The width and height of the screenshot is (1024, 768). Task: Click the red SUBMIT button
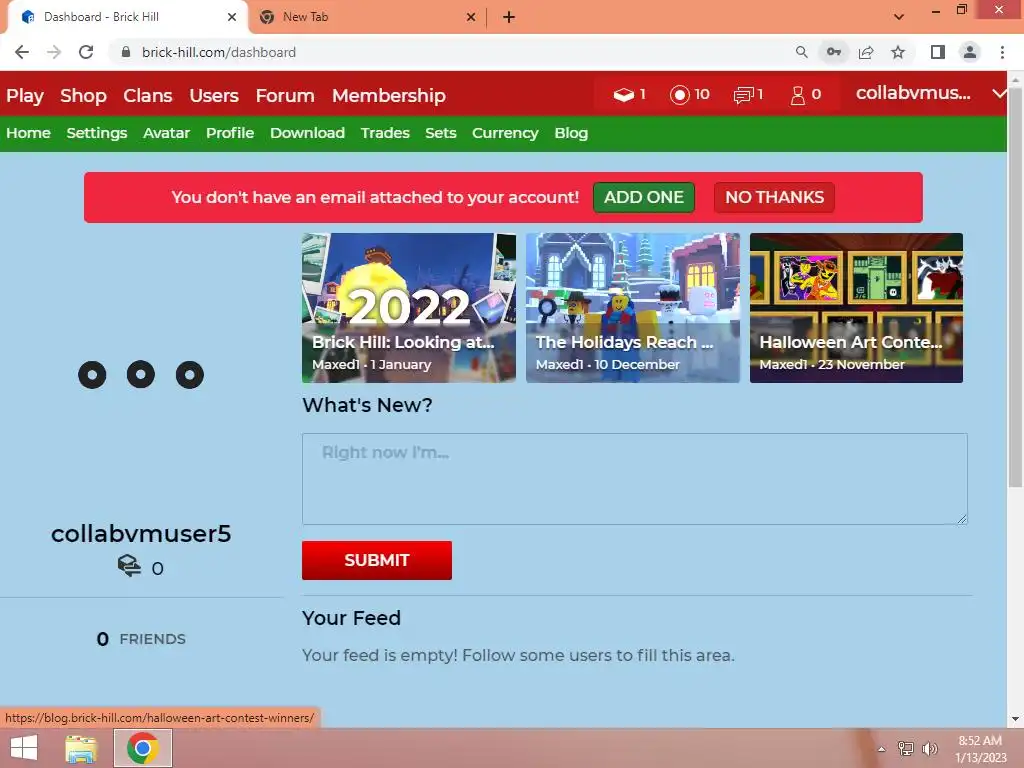point(377,560)
